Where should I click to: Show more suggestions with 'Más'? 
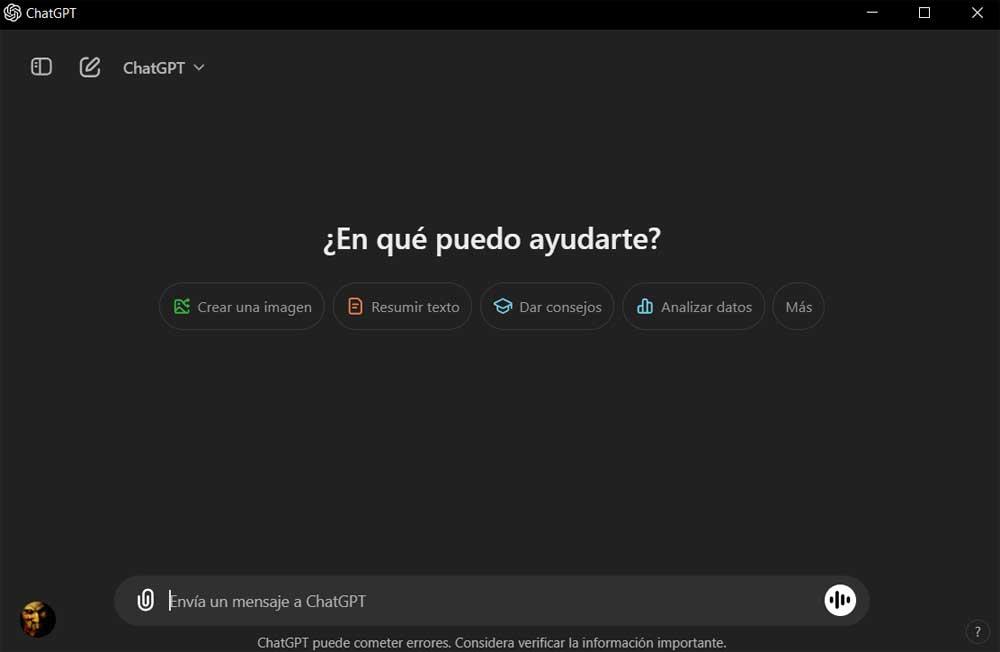point(798,307)
